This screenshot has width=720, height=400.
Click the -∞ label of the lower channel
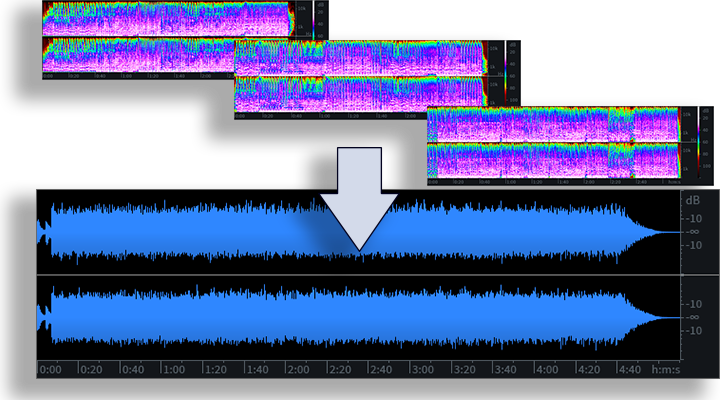click(x=693, y=317)
